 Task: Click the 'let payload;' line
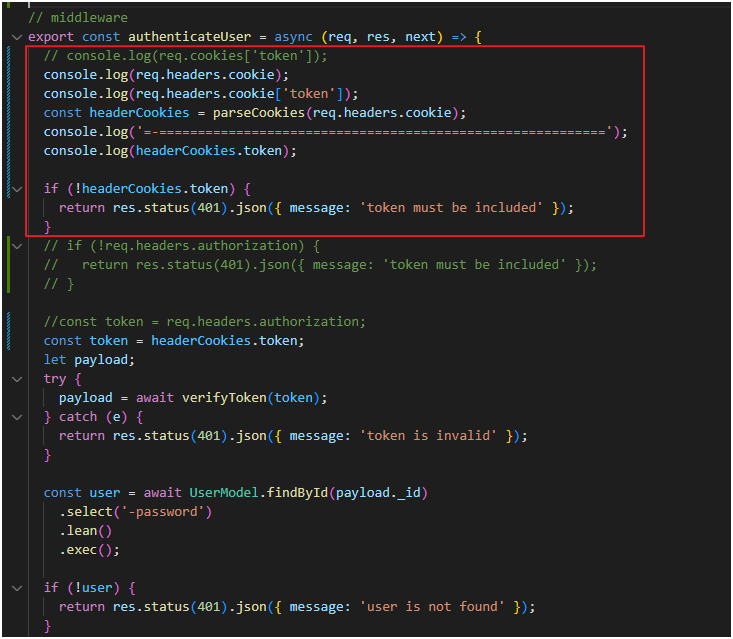pyautogui.click(x=89, y=360)
